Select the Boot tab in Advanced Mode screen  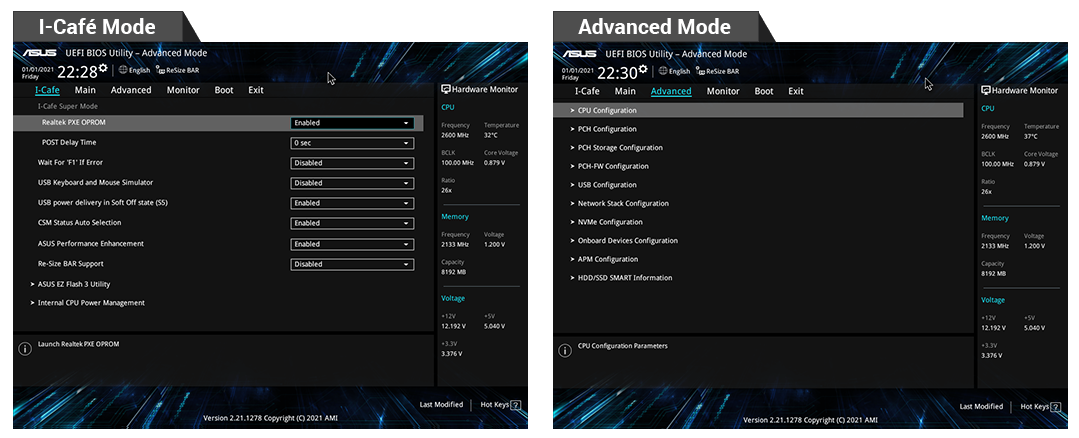(764, 91)
